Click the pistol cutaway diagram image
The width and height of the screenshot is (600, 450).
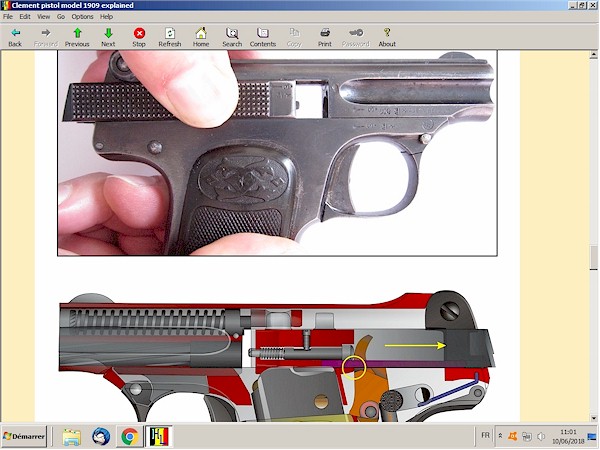pos(277,357)
